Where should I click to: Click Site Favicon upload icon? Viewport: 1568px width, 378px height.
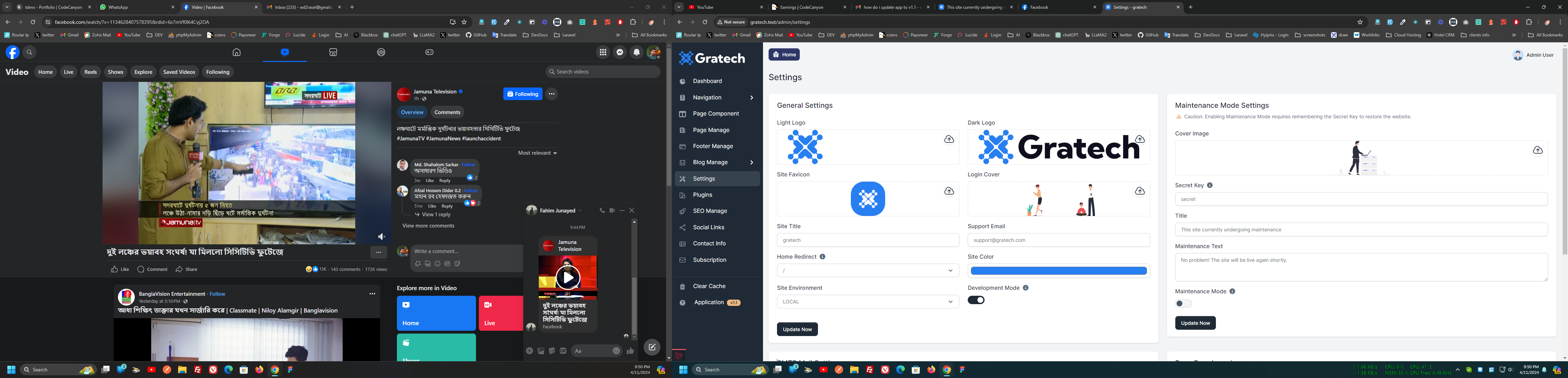pyautogui.click(x=949, y=191)
